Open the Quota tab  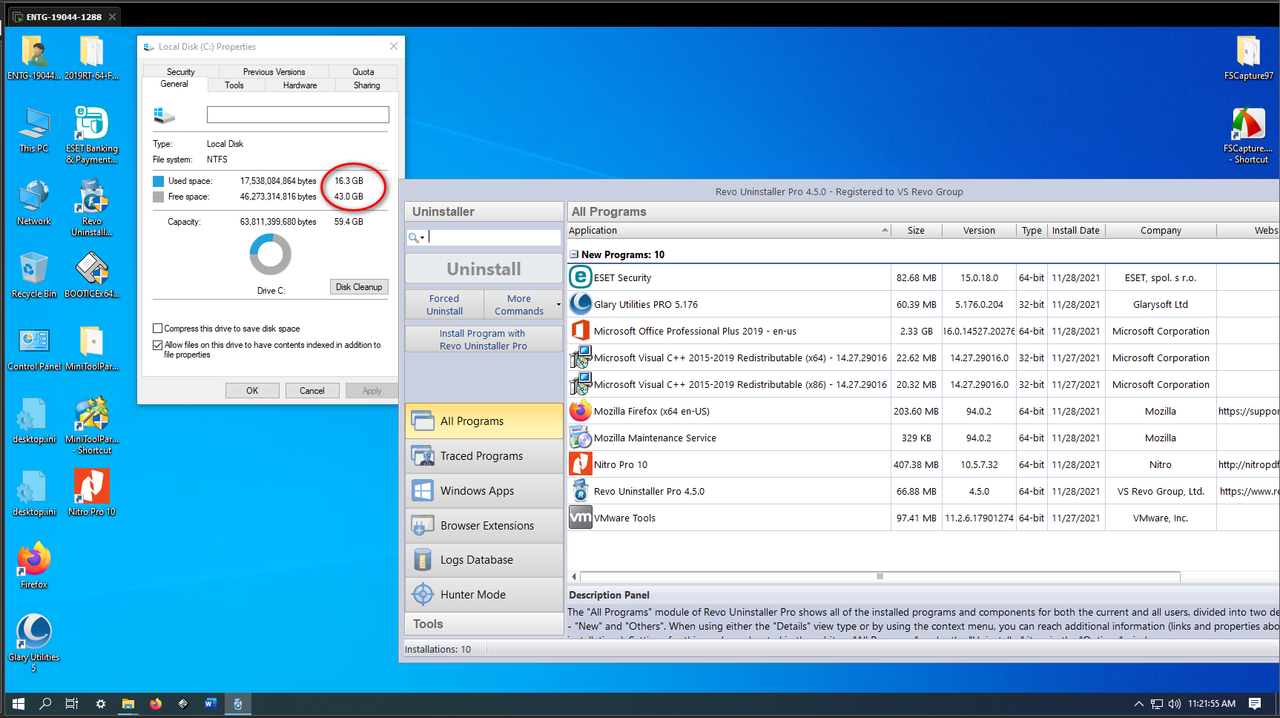363,72
